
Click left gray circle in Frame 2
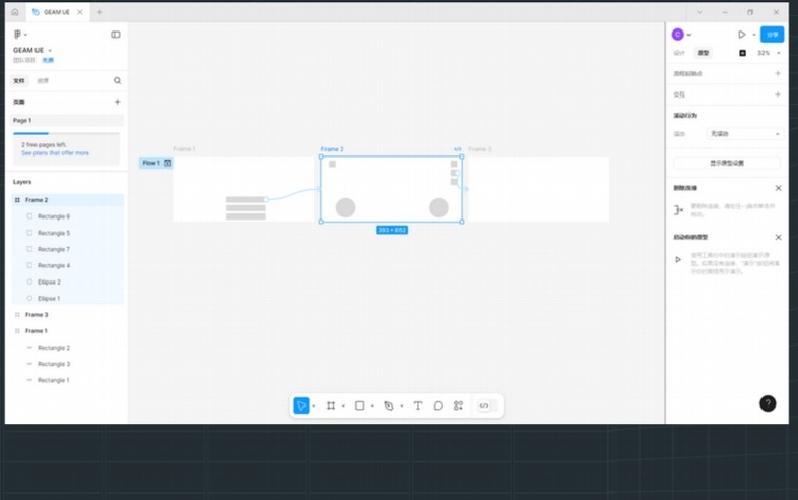tap(346, 207)
